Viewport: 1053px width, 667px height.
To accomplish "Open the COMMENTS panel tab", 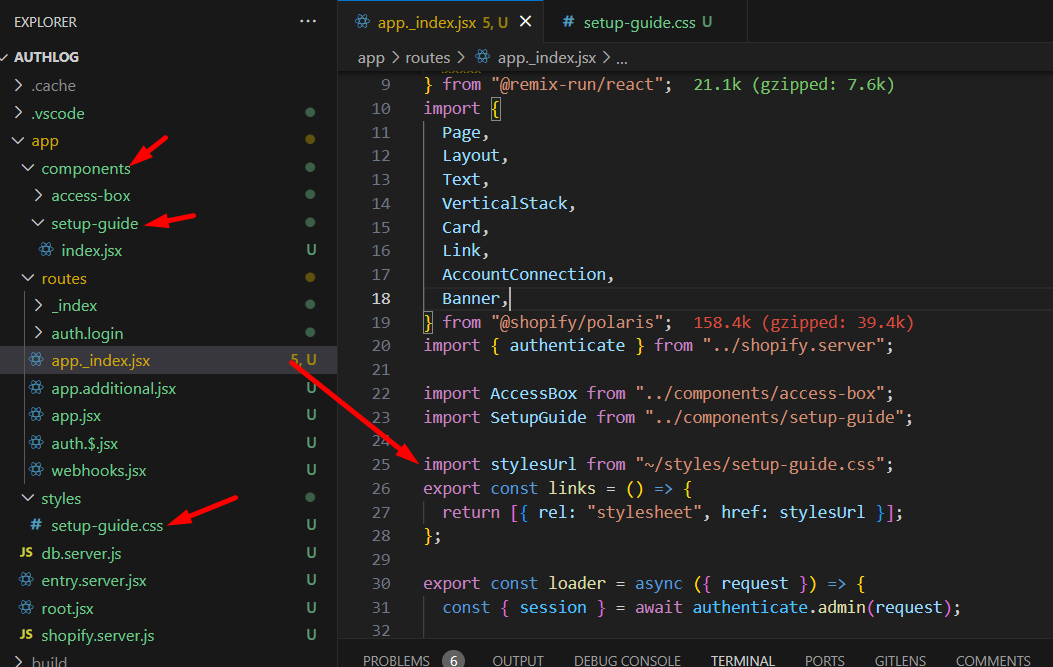I will point(993,661).
